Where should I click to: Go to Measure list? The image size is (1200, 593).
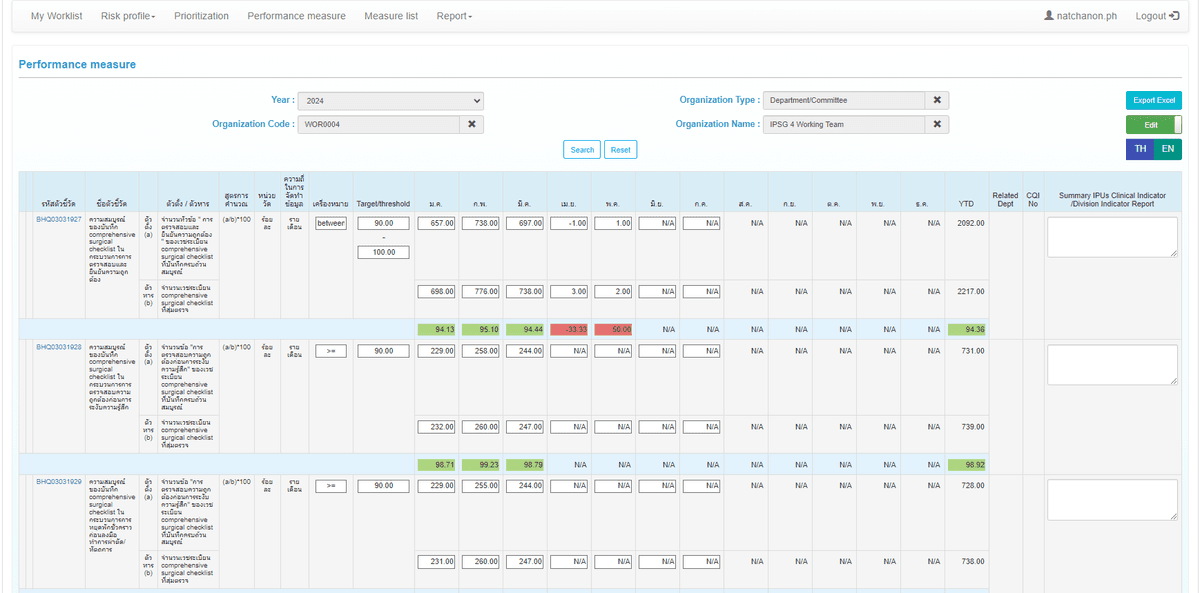[391, 16]
